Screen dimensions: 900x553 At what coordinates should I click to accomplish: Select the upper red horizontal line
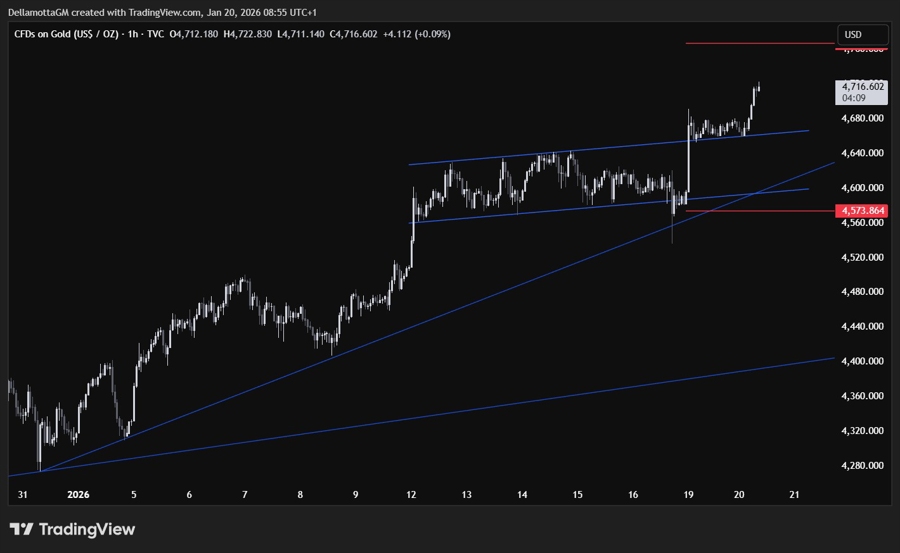760,44
